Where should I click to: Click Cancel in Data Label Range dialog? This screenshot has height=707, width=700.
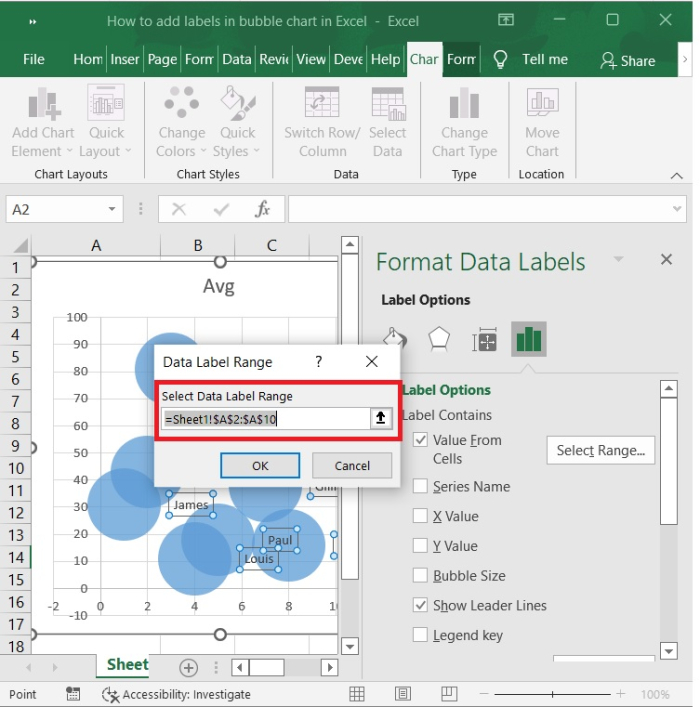(352, 465)
